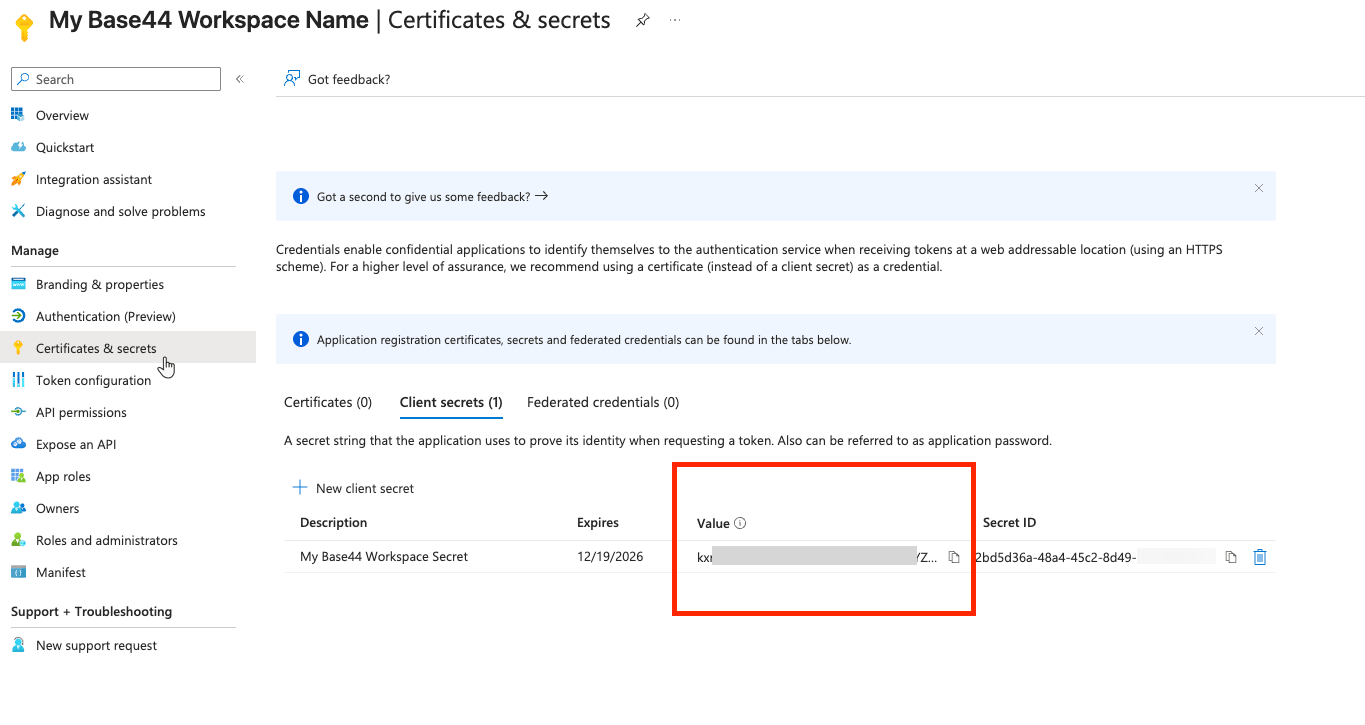Click the Token configuration bars icon
This screenshot has height=725, width=1365.
18,380
